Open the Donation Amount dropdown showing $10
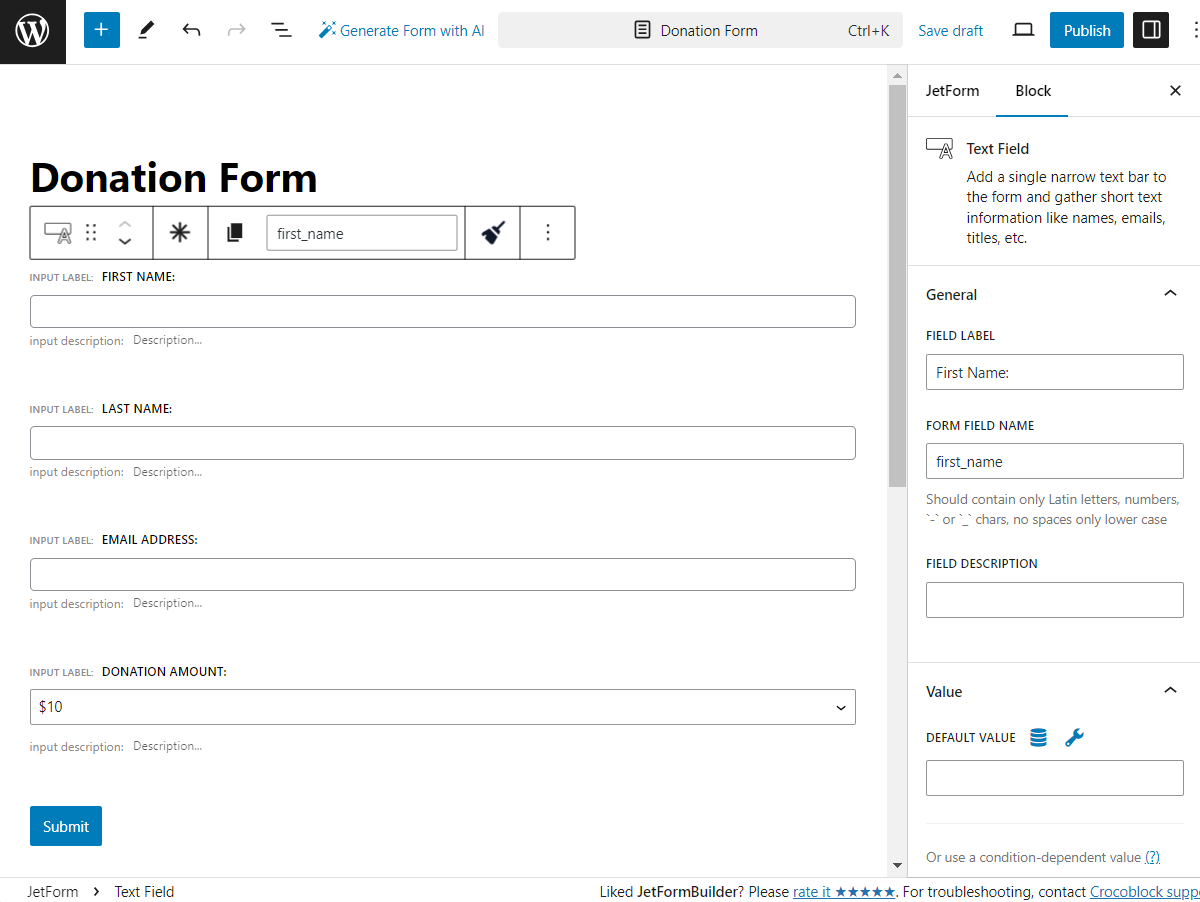Screen dimensions: 1200x902 click(442, 706)
